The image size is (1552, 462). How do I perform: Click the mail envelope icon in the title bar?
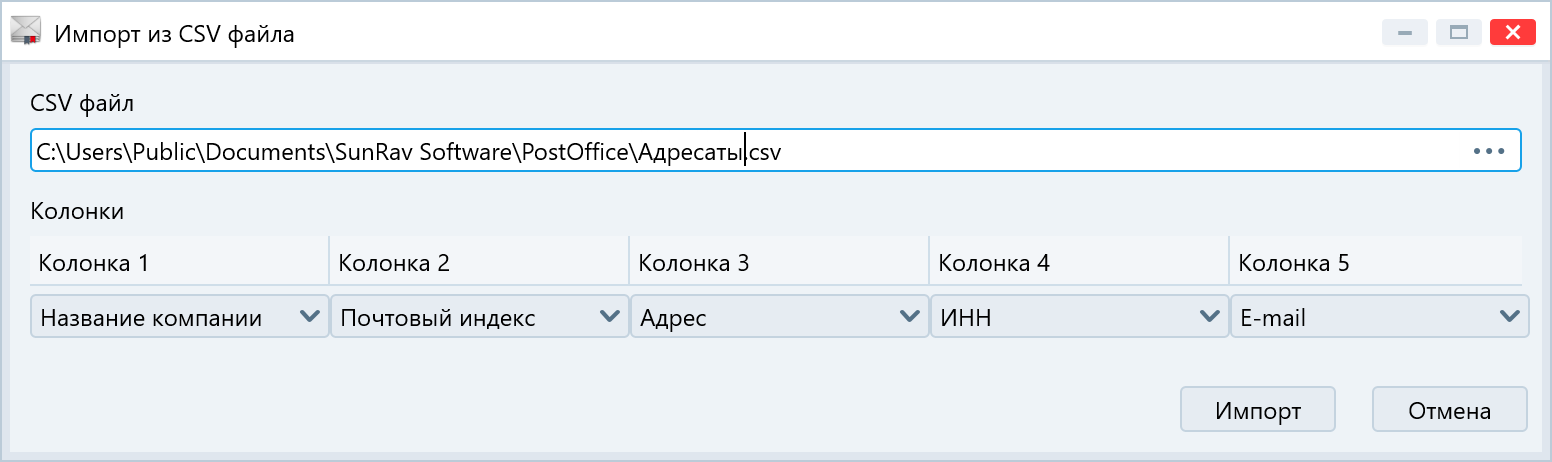point(25,32)
